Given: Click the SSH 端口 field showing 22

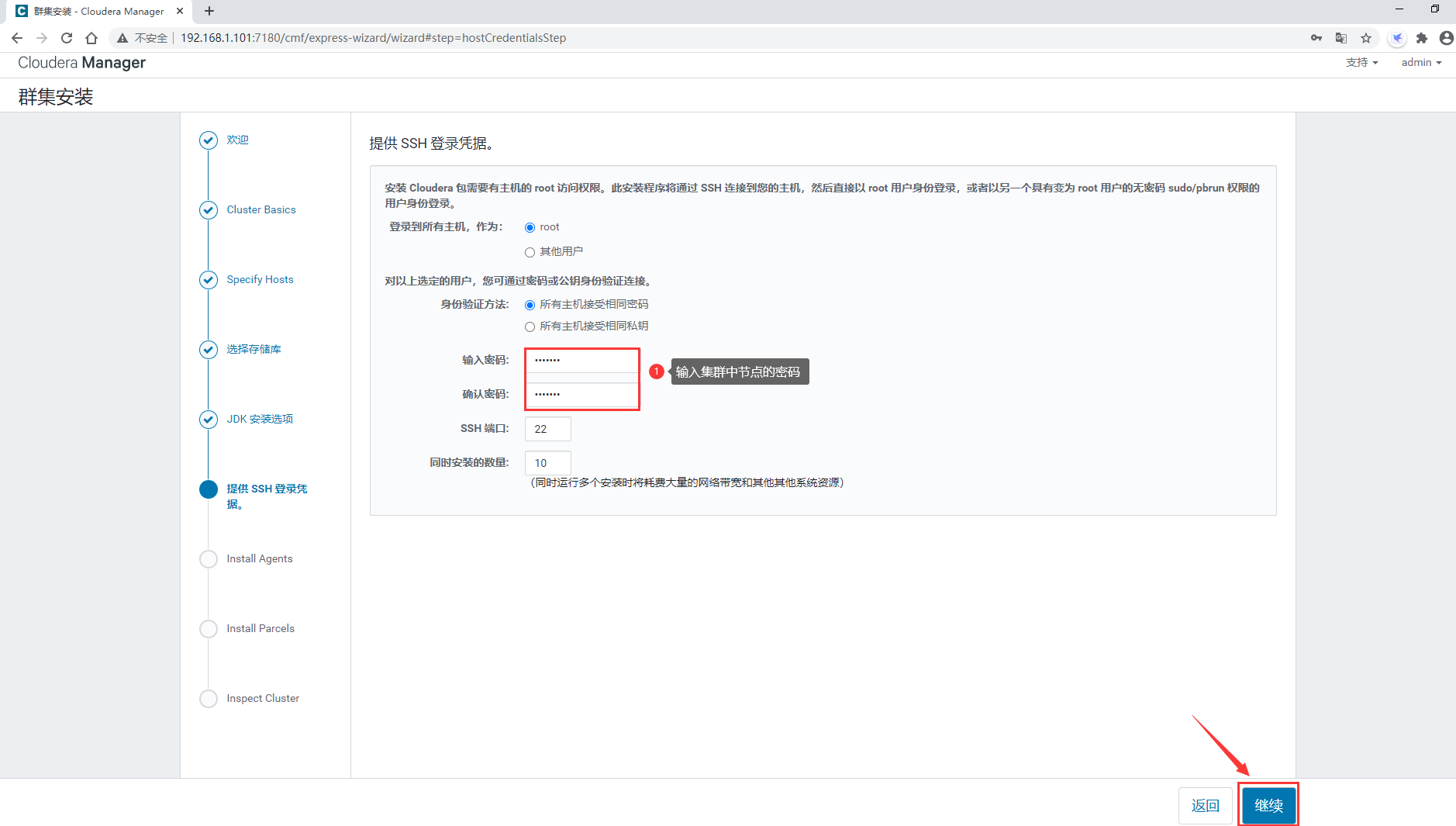Looking at the screenshot, I should 548,429.
